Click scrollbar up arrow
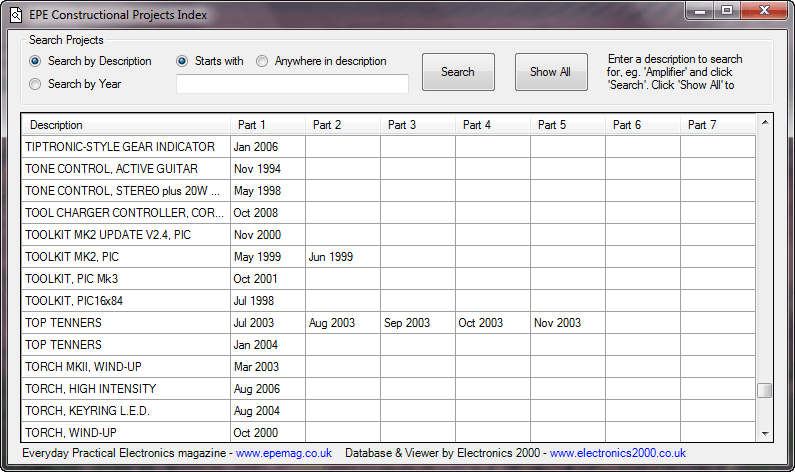This screenshot has height=472, width=795. point(765,122)
